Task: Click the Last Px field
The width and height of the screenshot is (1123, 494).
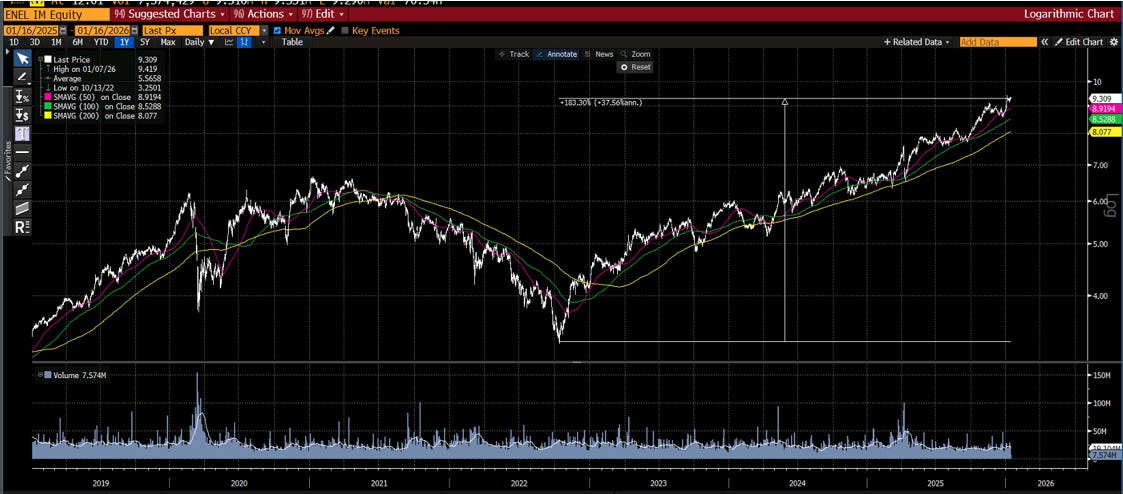Action: [x=172, y=31]
